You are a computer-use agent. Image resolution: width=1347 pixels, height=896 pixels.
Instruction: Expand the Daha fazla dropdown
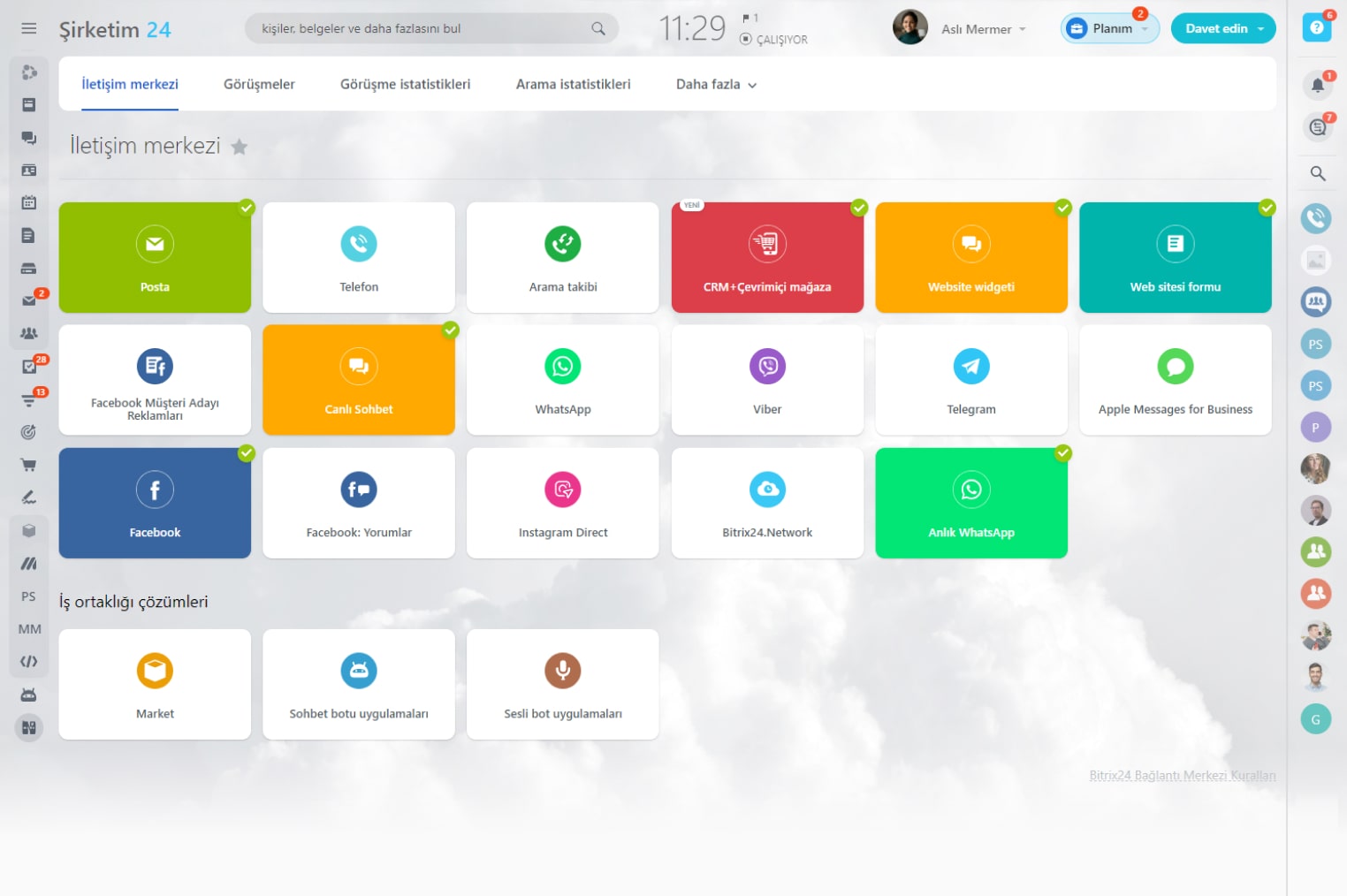[x=716, y=85]
